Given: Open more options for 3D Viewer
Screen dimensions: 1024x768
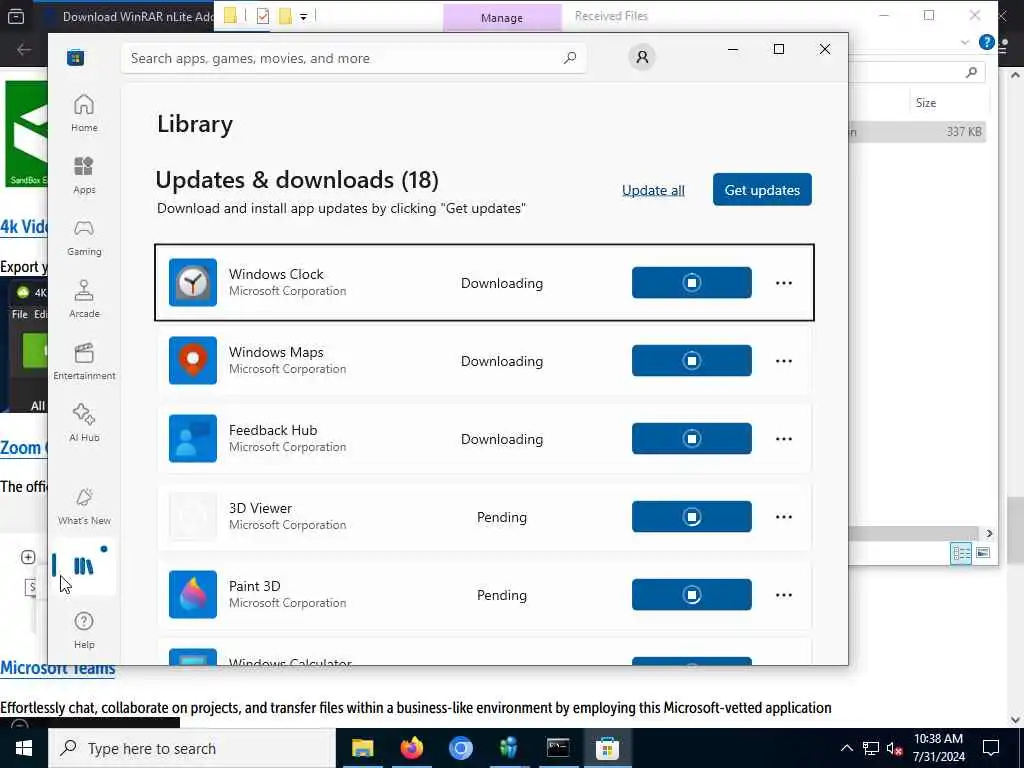Looking at the screenshot, I should tap(784, 517).
